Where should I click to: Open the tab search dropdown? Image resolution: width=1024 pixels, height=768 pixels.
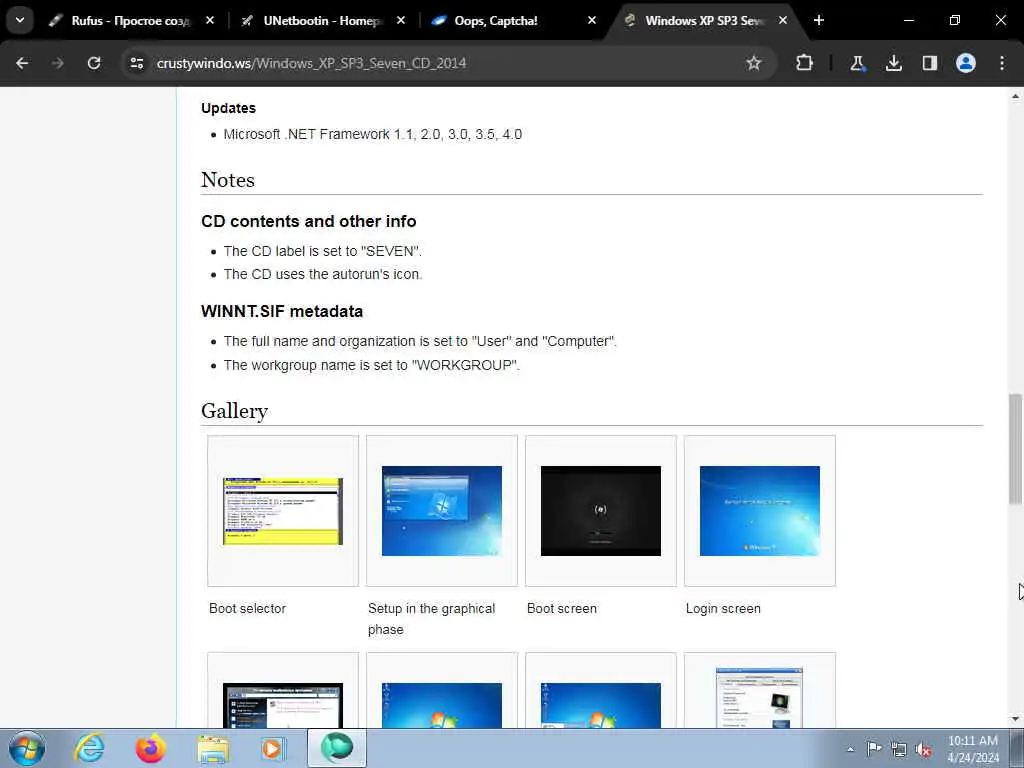click(x=20, y=20)
